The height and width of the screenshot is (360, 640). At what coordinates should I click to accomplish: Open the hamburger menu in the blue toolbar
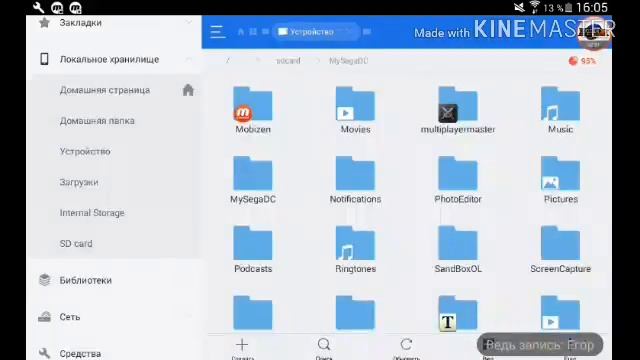pos(218,32)
